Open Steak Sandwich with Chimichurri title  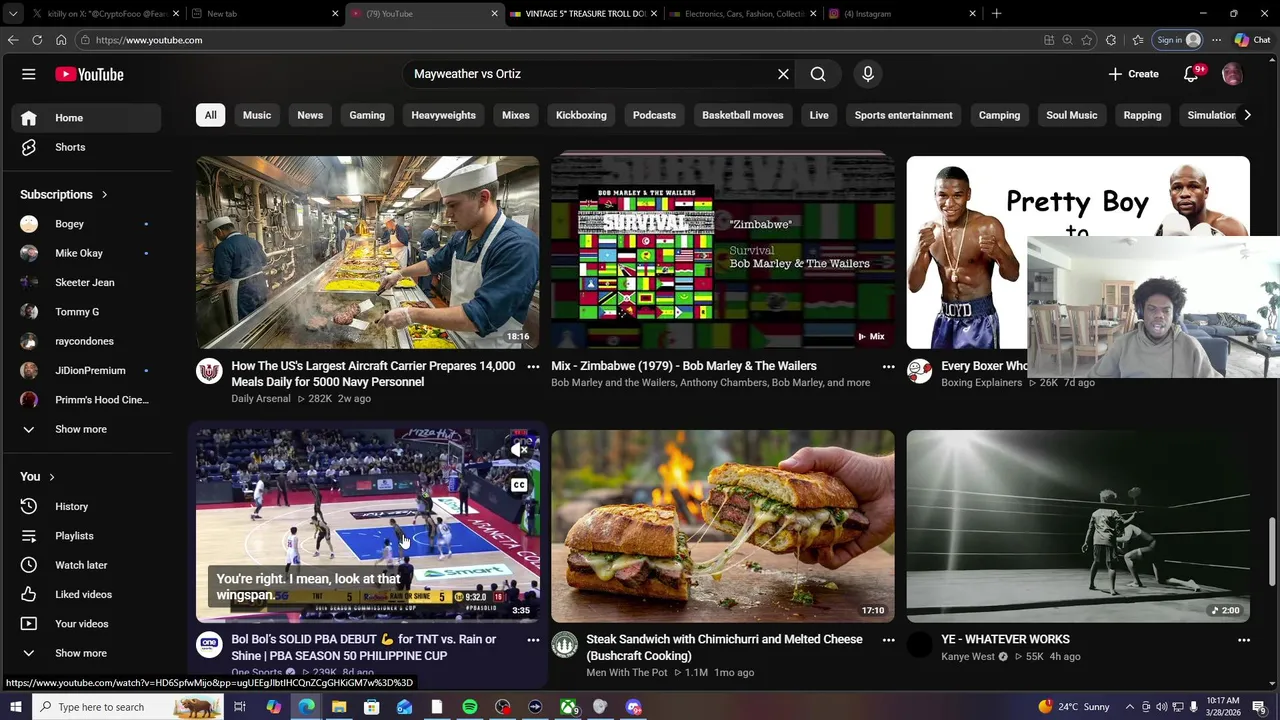point(724,647)
